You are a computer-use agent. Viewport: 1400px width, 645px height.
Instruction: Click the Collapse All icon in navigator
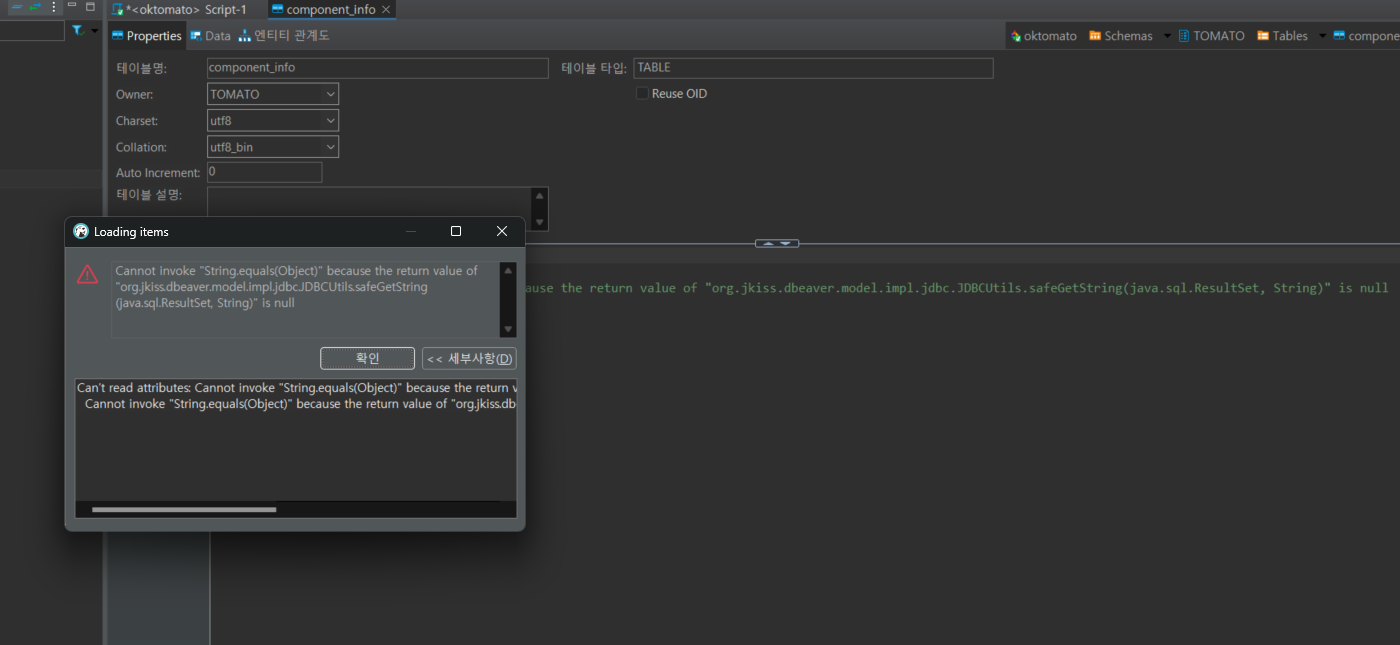click(16, 7)
